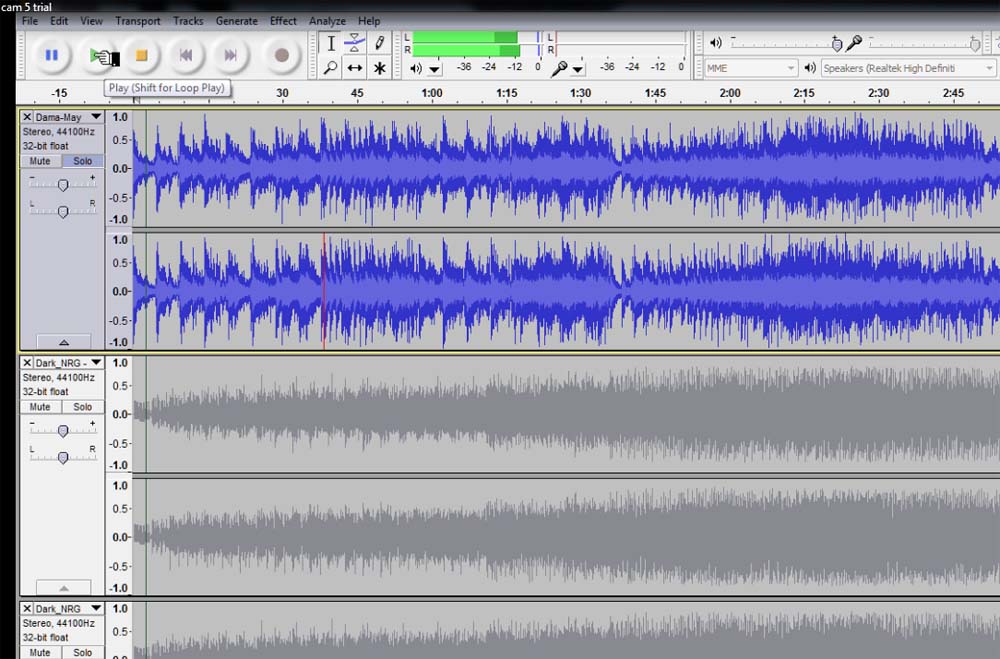Click the mixer toolbar microphone icon

(854, 43)
